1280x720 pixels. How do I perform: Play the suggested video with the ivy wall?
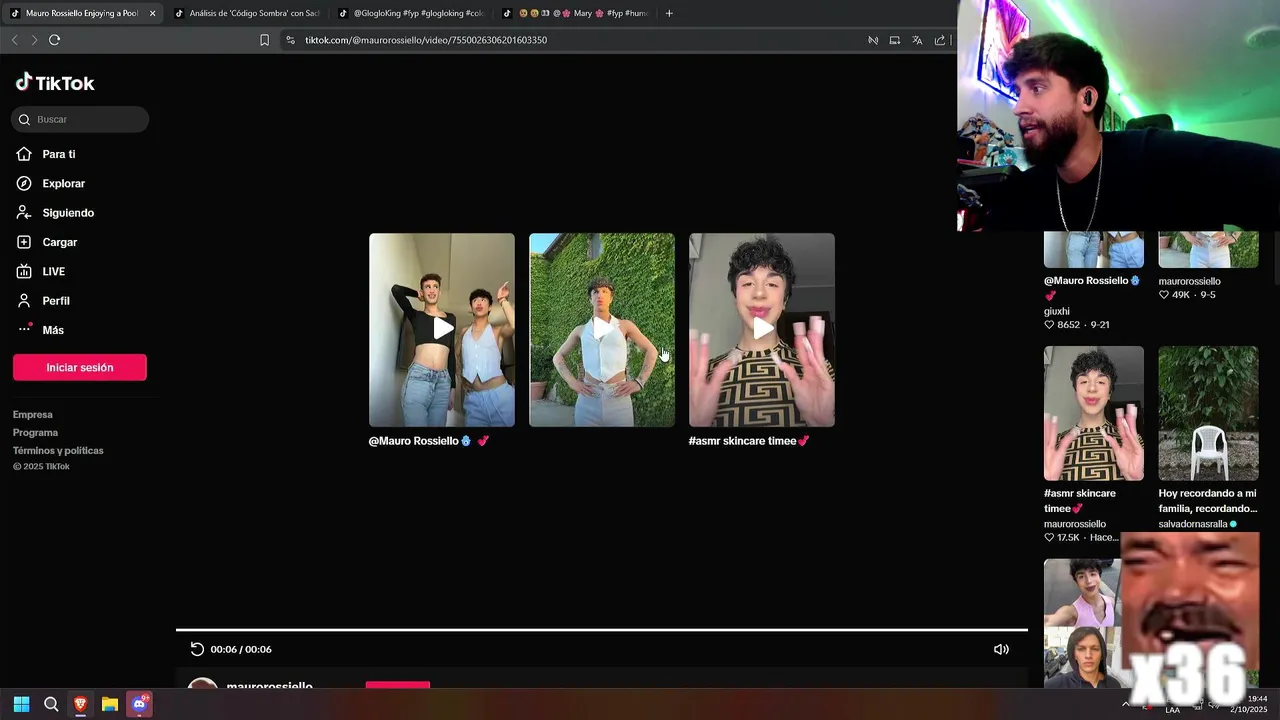pos(602,330)
